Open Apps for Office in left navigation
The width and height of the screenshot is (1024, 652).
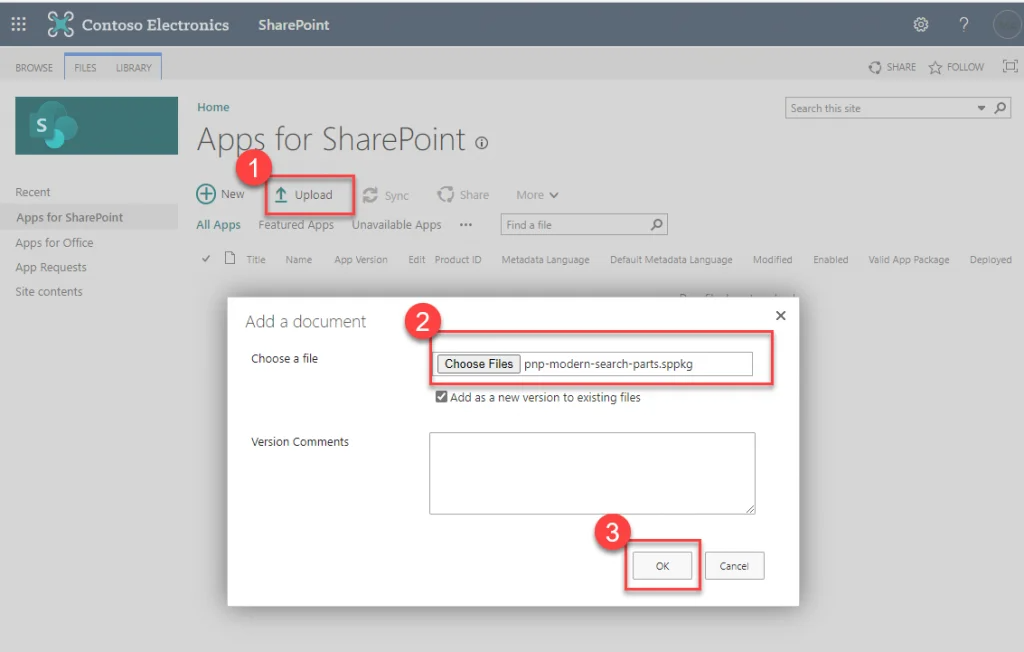click(54, 242)
